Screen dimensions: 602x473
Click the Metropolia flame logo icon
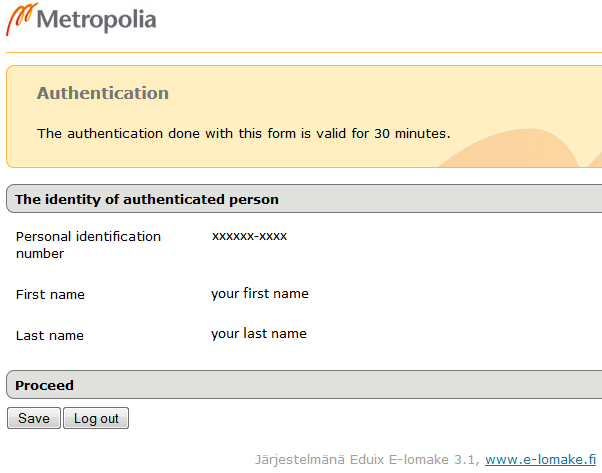(22, 19)
